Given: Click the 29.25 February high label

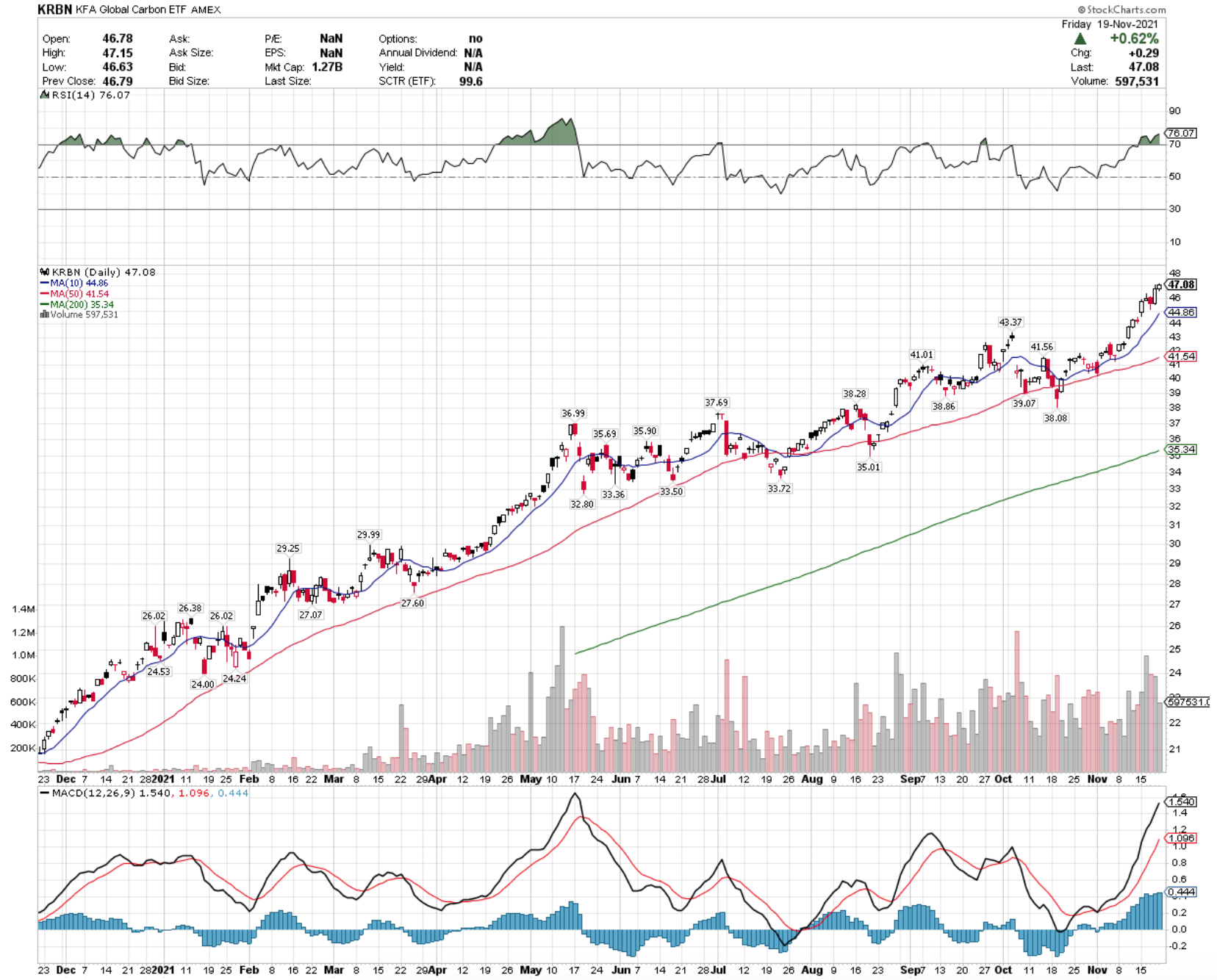Looking at the screenshot, I should [x=288, y=548].
